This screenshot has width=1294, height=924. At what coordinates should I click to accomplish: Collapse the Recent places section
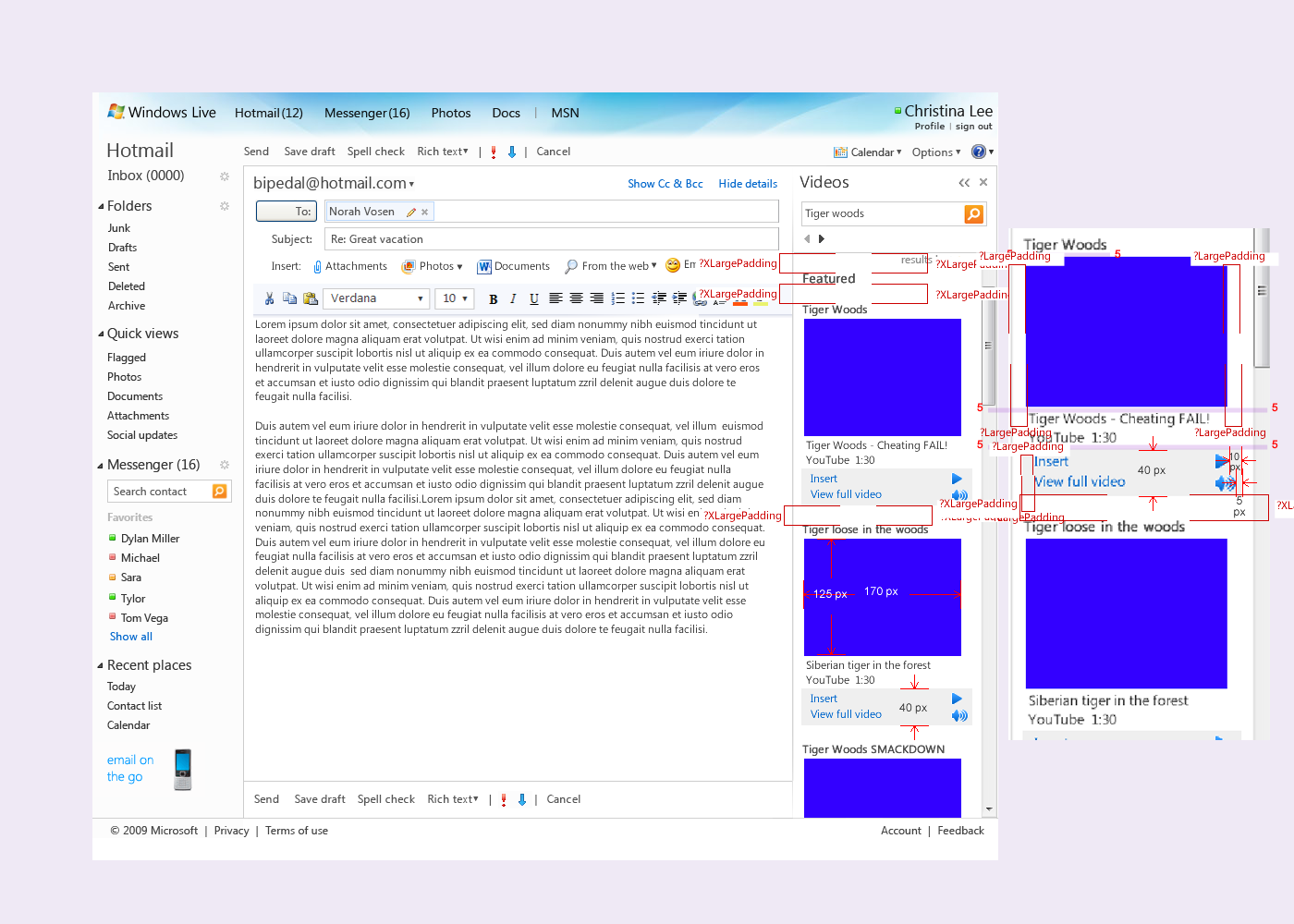101,666
